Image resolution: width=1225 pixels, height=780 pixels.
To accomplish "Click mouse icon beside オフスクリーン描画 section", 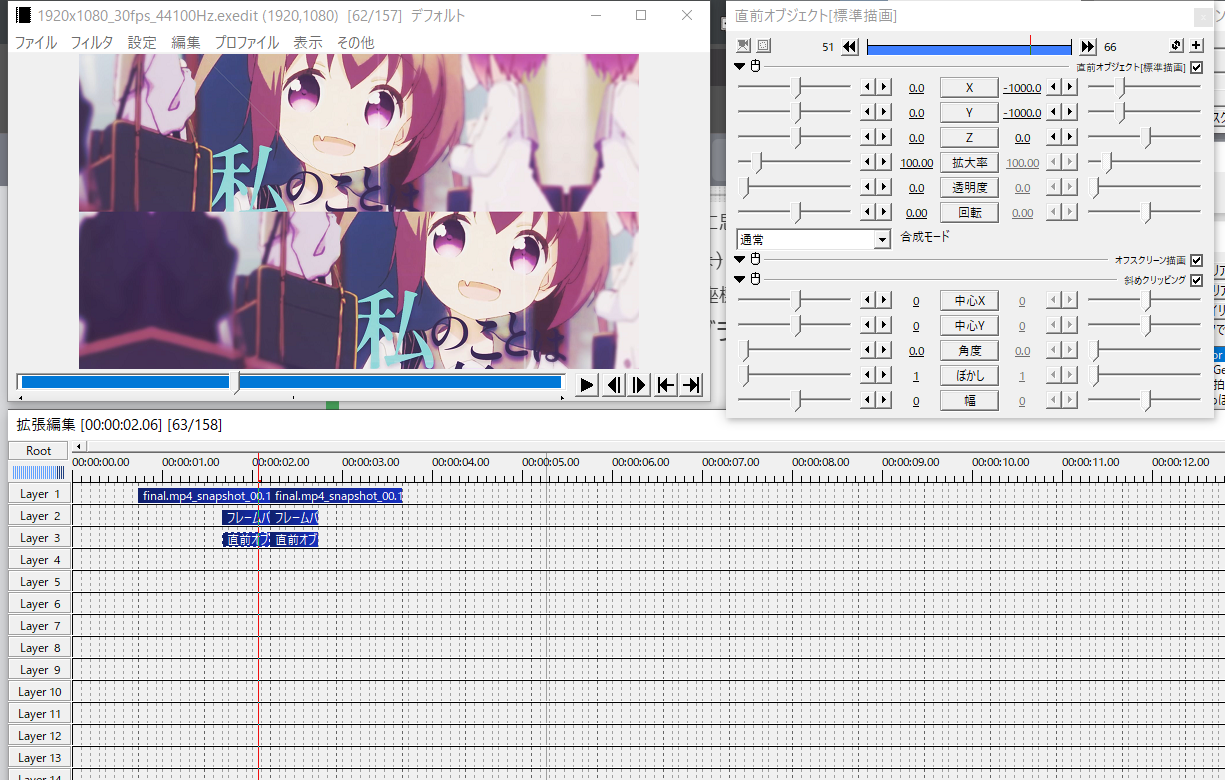I will [x=756, y=259].
